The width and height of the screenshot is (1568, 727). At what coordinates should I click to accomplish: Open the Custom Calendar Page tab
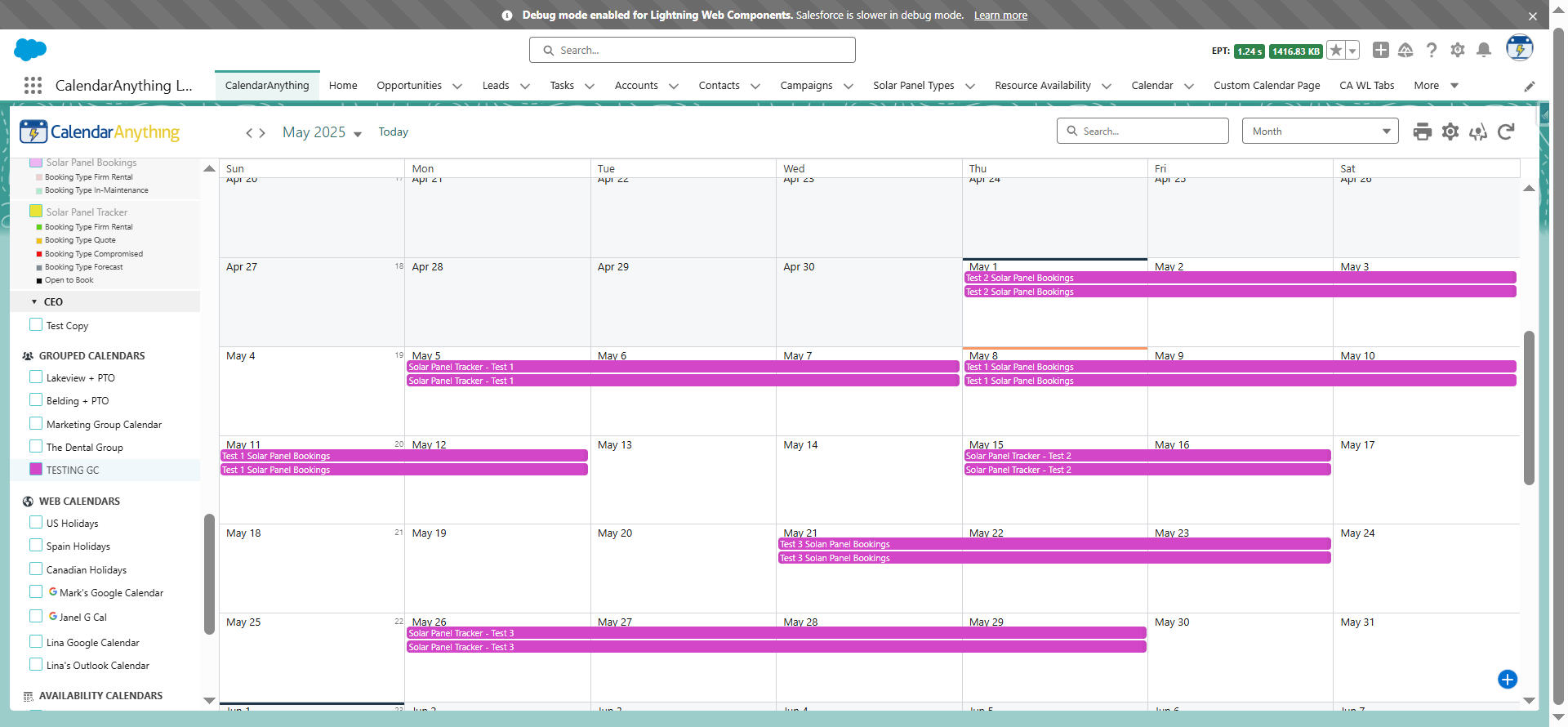coord(1267,86)
